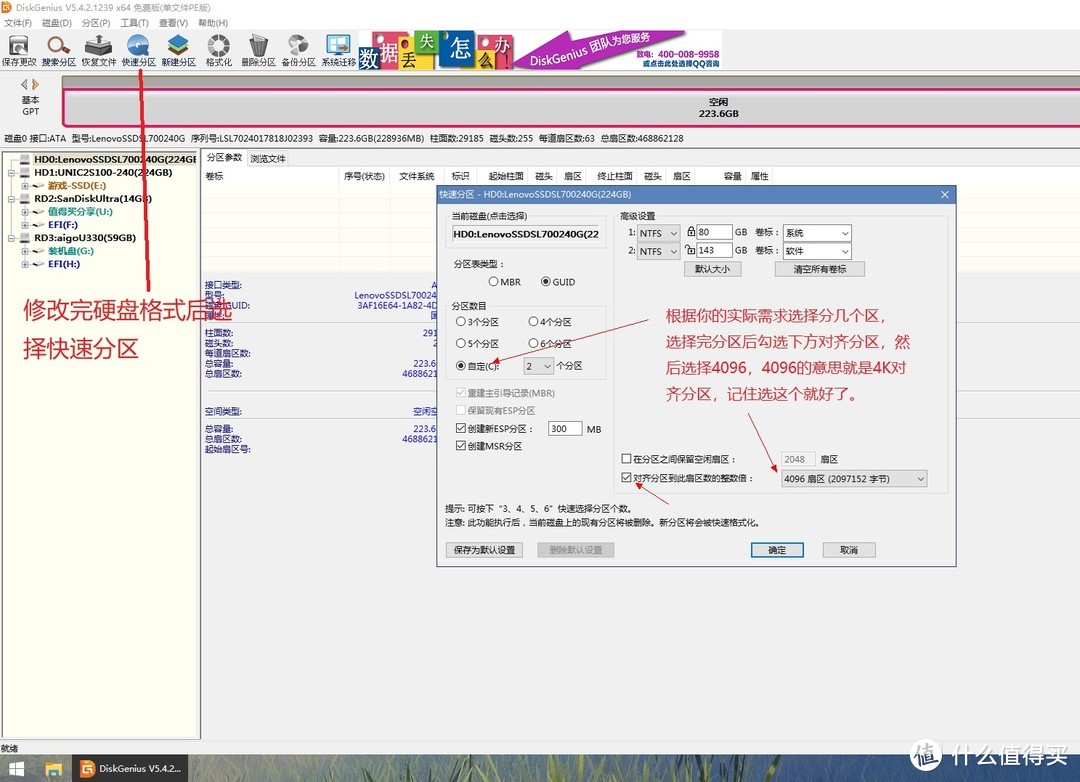Click the 删除分区 (Delete Partition) icon
Image resolution: width=1080 pixels, height=782 pixels.
(258, 46)
